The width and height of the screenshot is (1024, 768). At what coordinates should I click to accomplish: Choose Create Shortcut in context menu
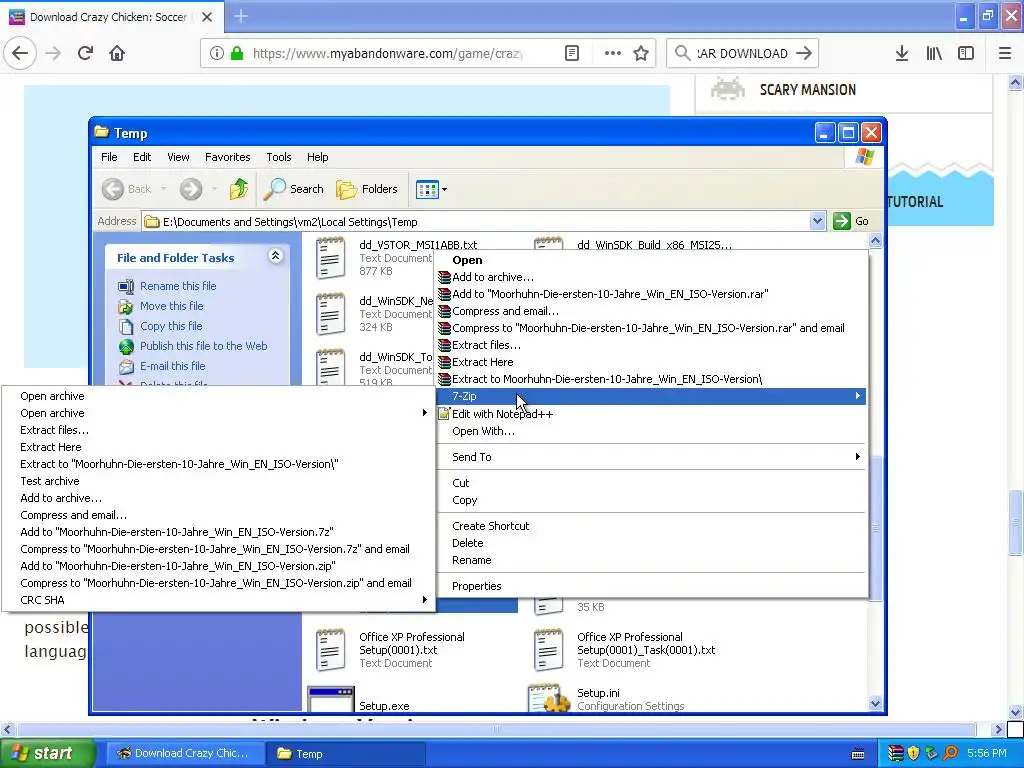click(651, 526)
